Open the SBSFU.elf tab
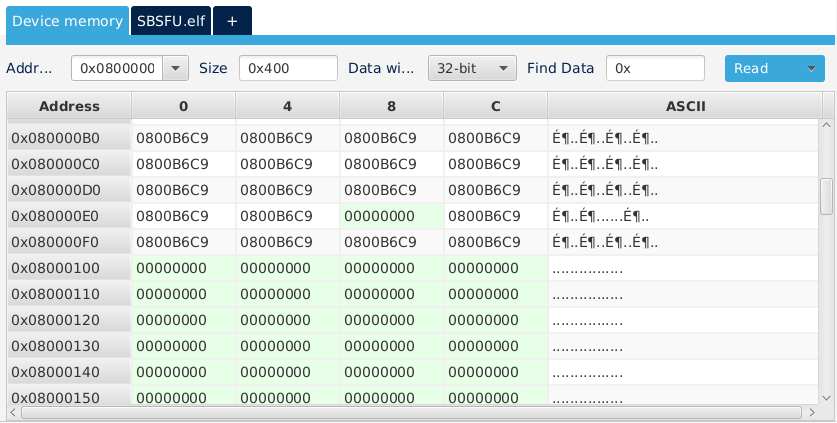Viewport: 837px width, 423px height. pos(171,21)
